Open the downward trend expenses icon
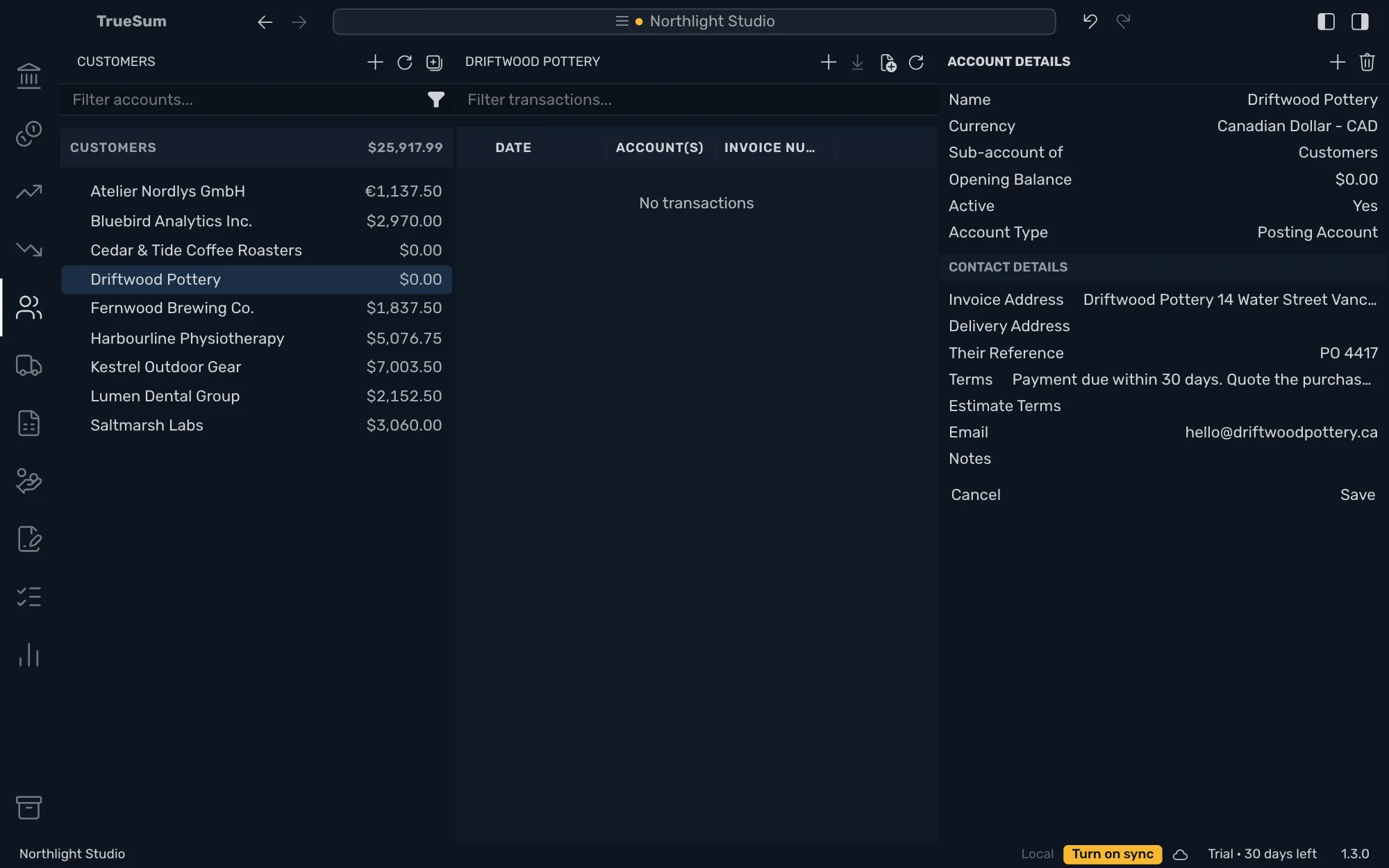 [28, 249]
